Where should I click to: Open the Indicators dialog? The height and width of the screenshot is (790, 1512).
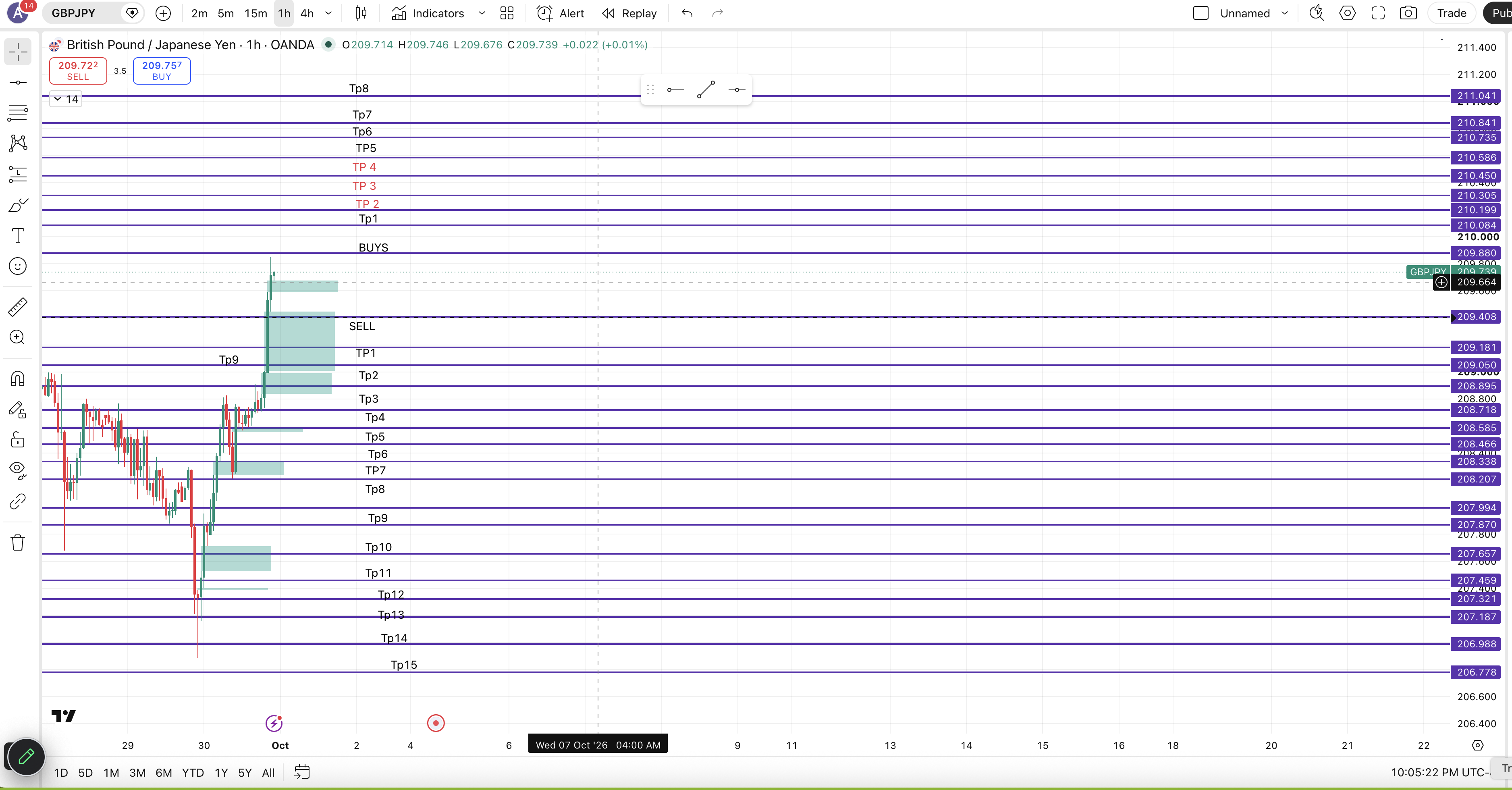(x=428, y=13)
